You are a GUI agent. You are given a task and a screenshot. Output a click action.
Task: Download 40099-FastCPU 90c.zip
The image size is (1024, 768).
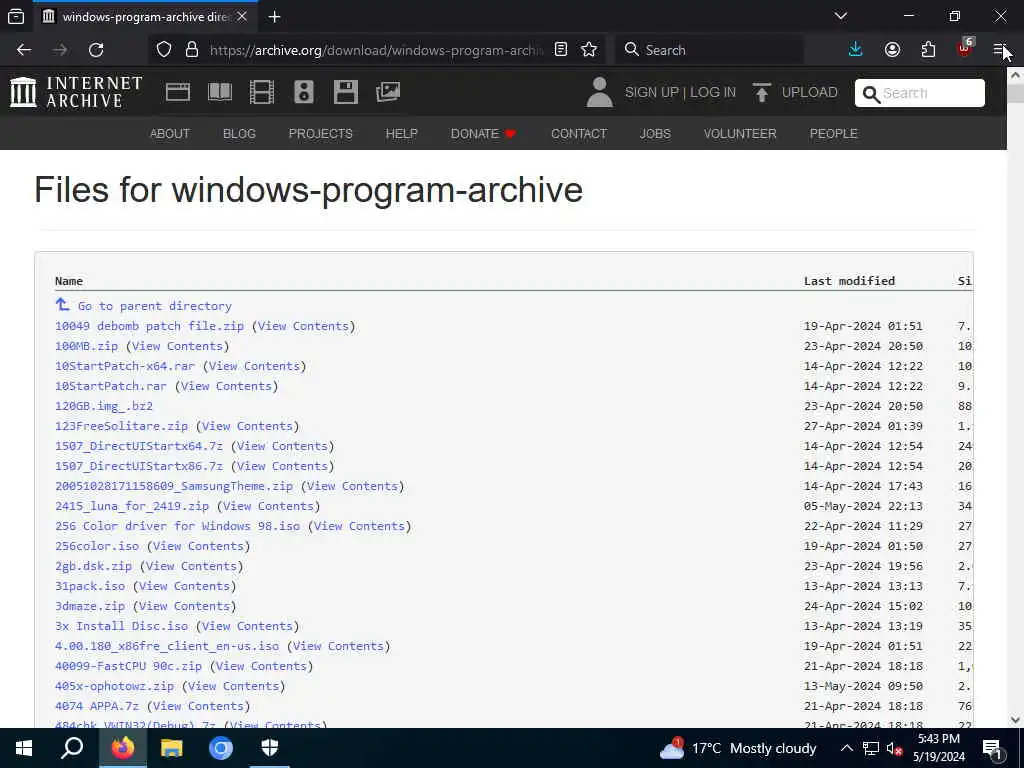point(129,666)
